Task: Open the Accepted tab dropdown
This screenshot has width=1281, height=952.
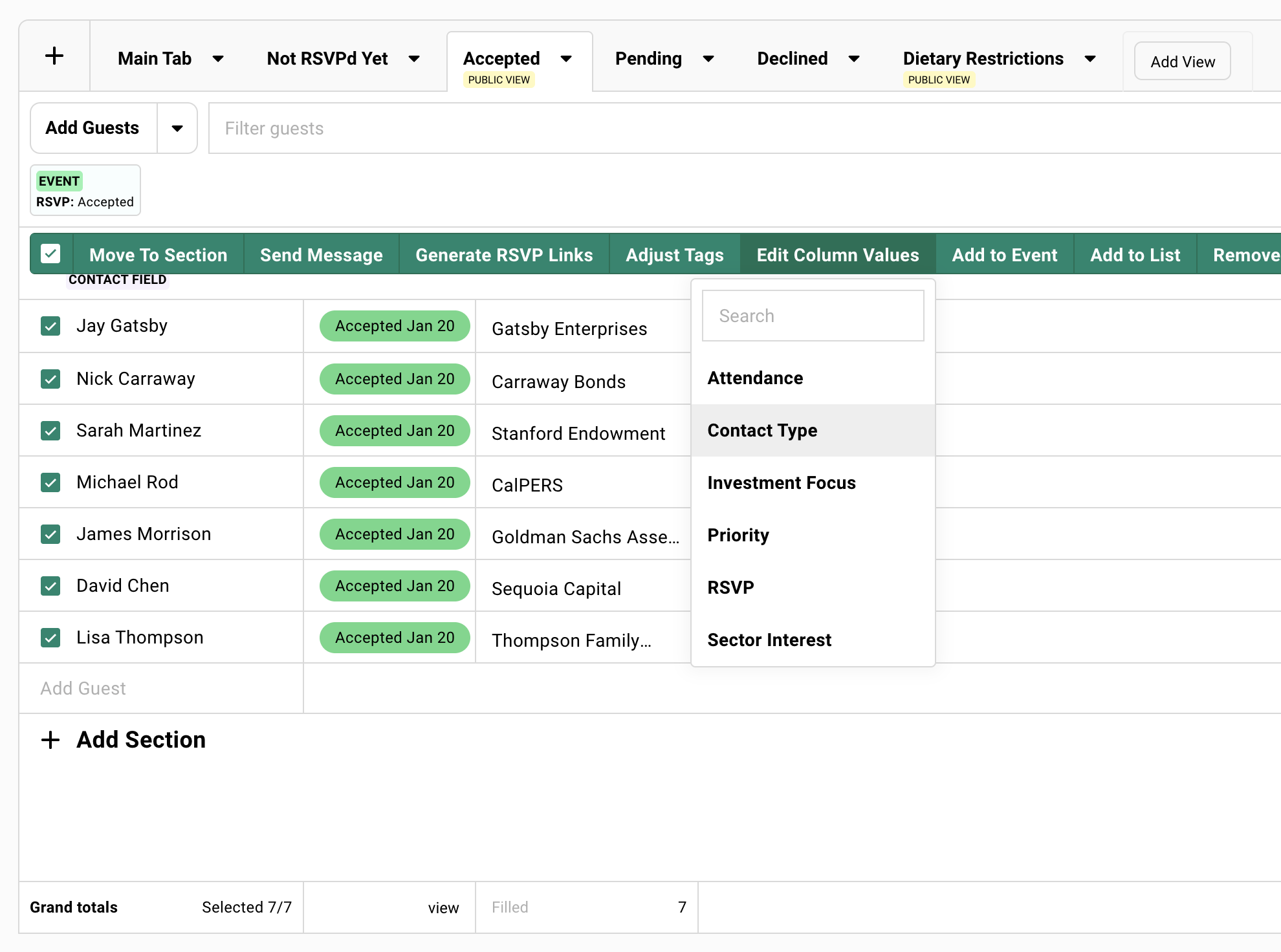Action: tap(566, 58)
